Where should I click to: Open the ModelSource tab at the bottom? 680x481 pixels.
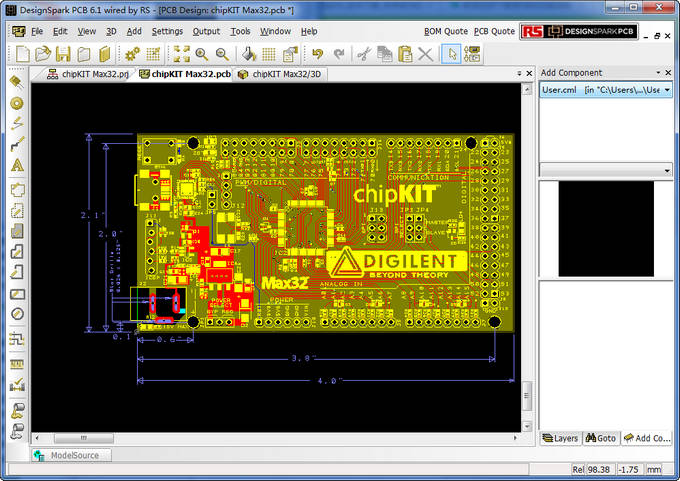(71, 455)
